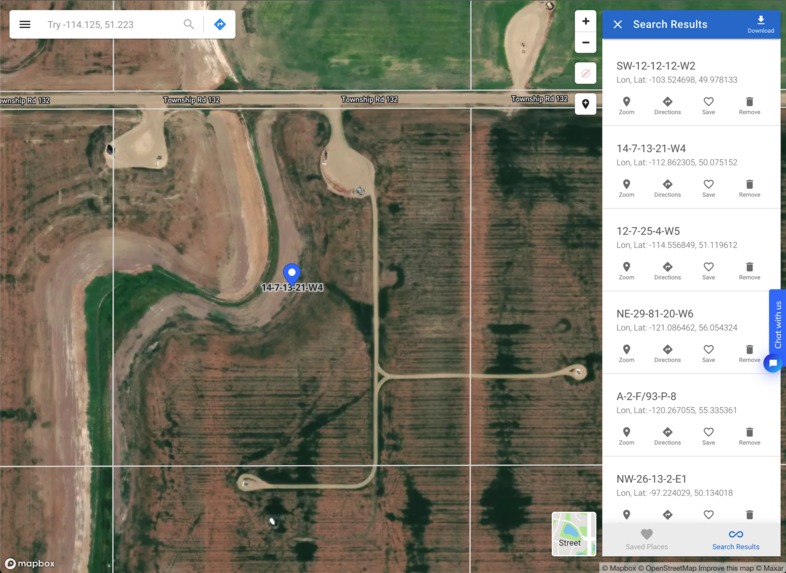Get directions to 12-7-25-4-W5
Image resolution: width=786 pixels, height=573 pixels.
[x=667, y=271]
